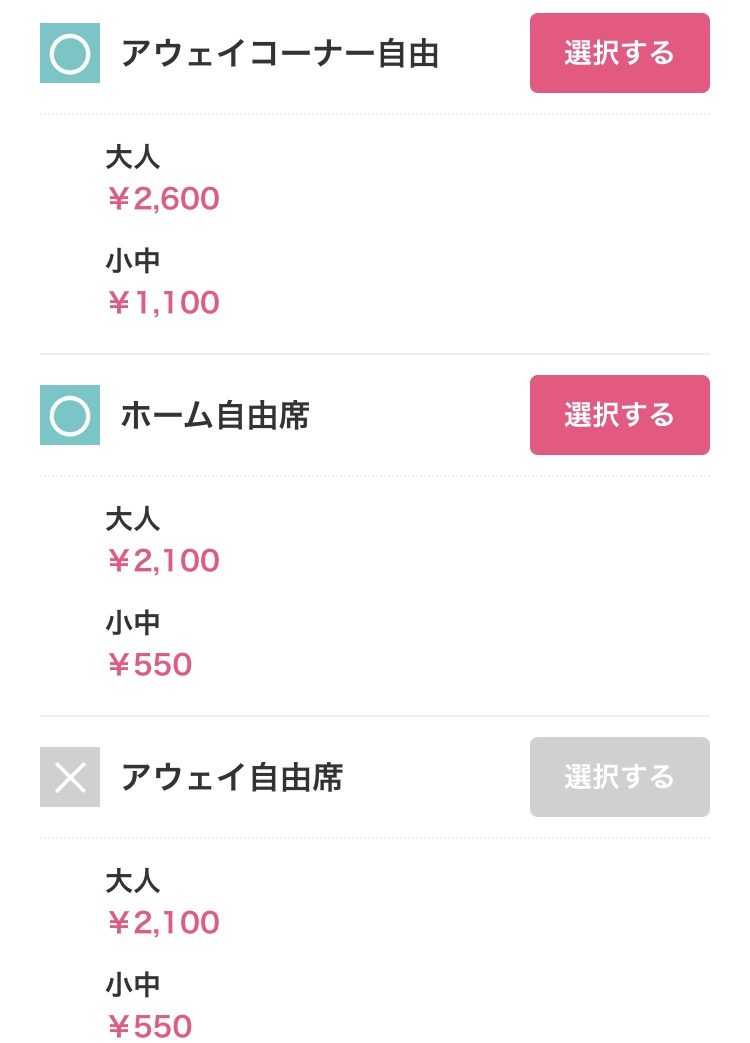
Task: Click ¥2,100 adult price under ホーム自由席
Action: 163,561
